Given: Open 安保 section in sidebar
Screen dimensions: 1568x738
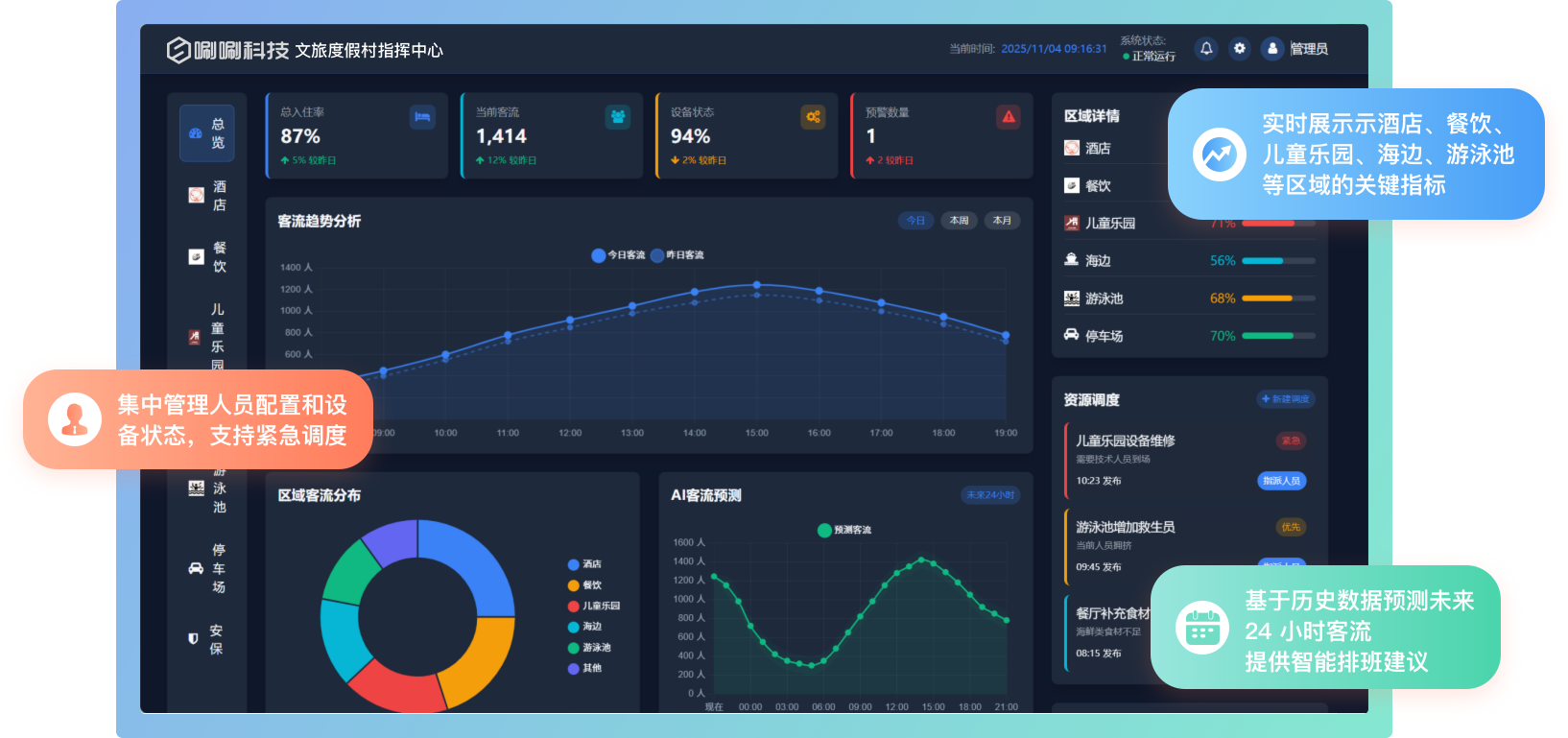Looking at the screenshot, I should click(x=207, y=639).
